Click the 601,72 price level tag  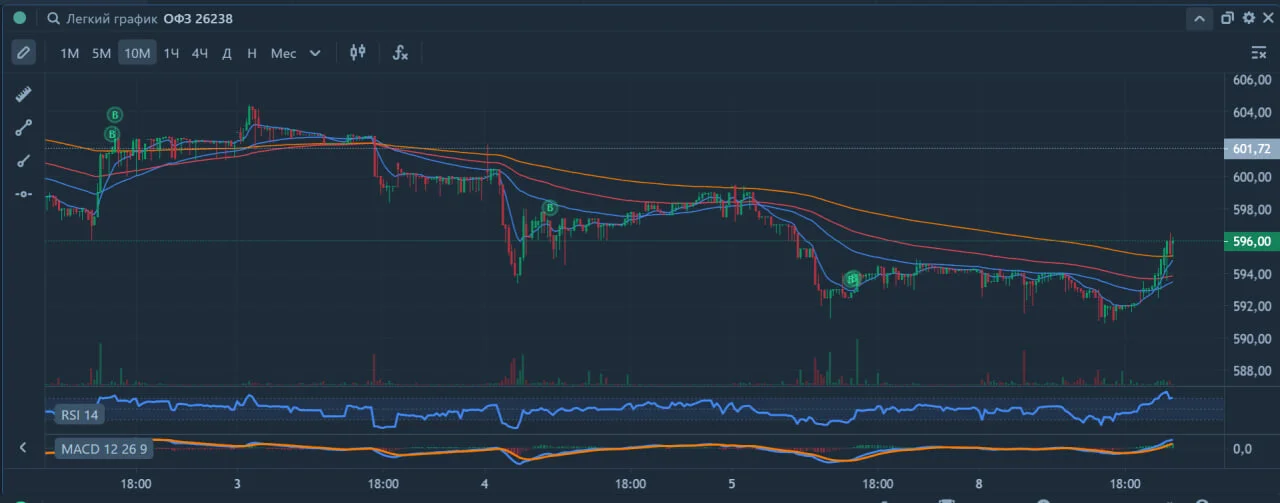pos(1251,149)
